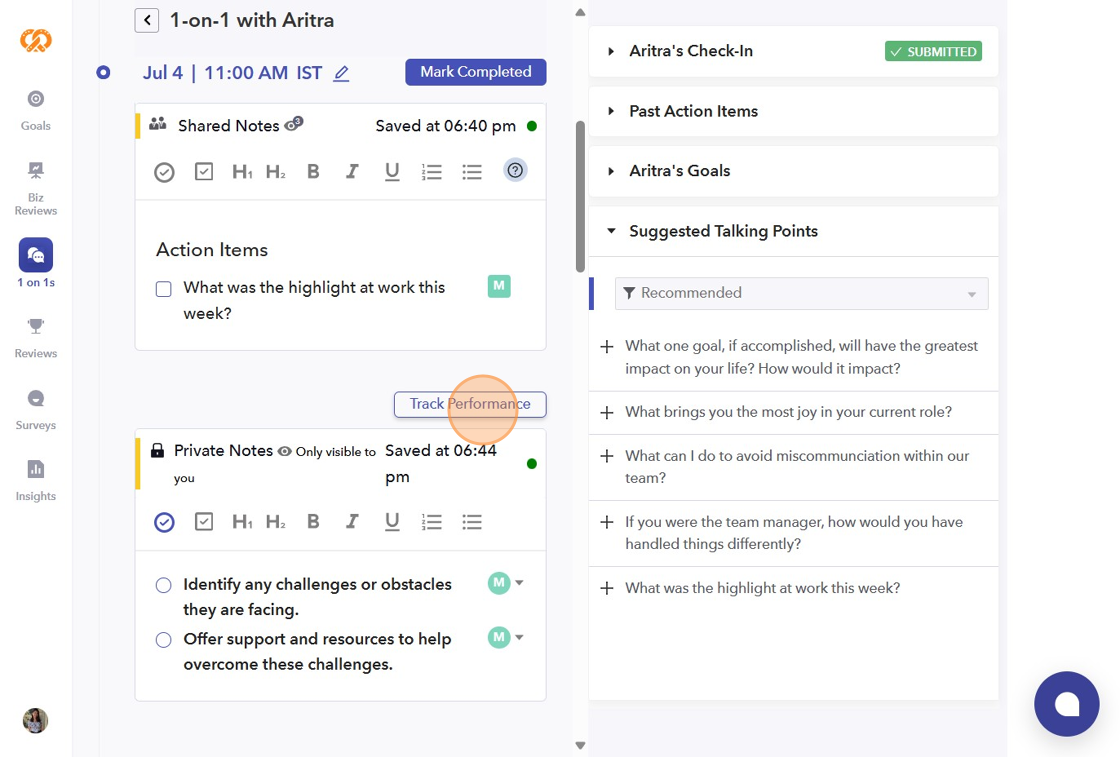The width and height of the screenshot is (1120, 757).
Task: Toggle italic in Private Notes
Action: (x=351, y=522)
